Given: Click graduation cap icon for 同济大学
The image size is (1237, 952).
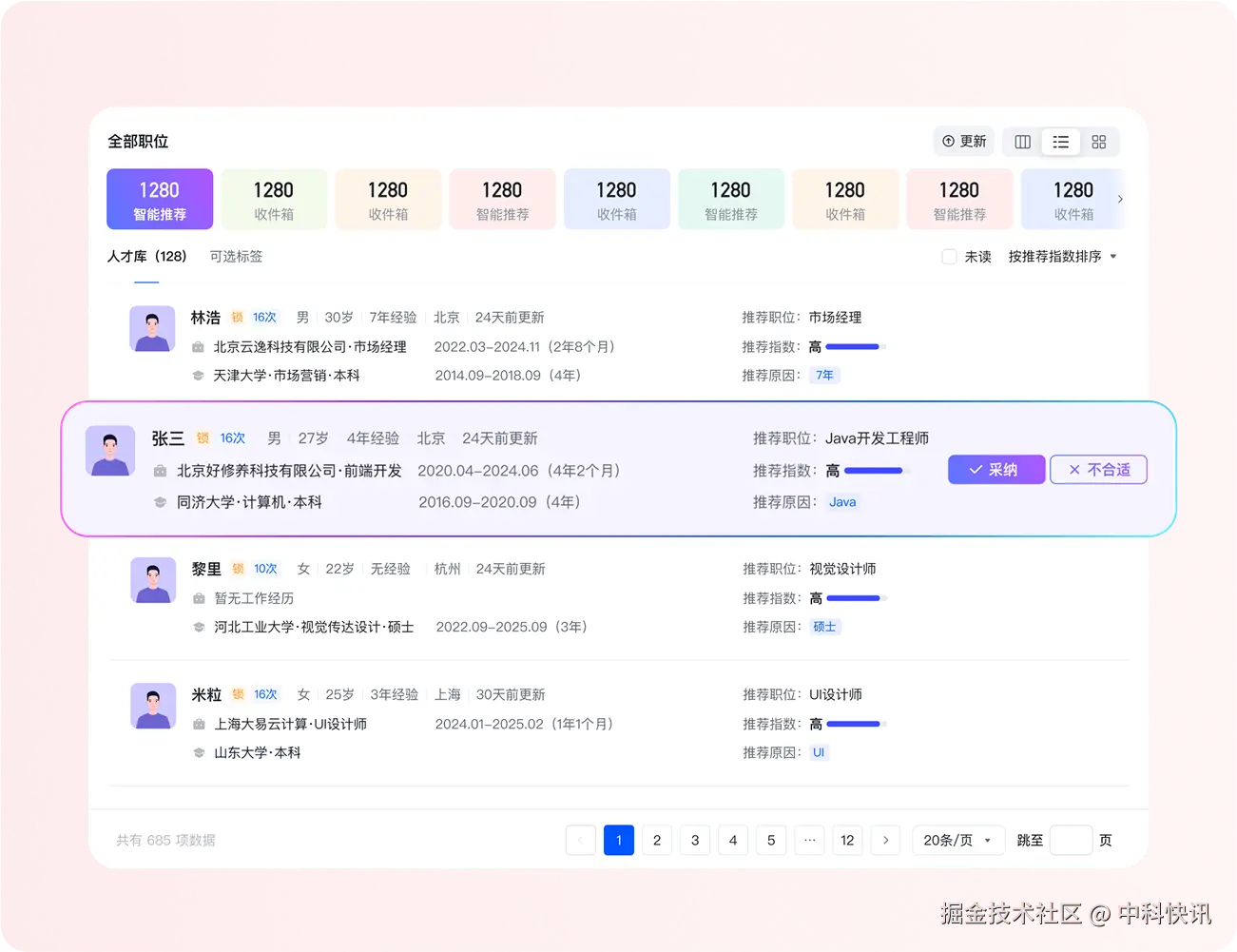Looking at the screenshot, I should [x=160, y=502].
